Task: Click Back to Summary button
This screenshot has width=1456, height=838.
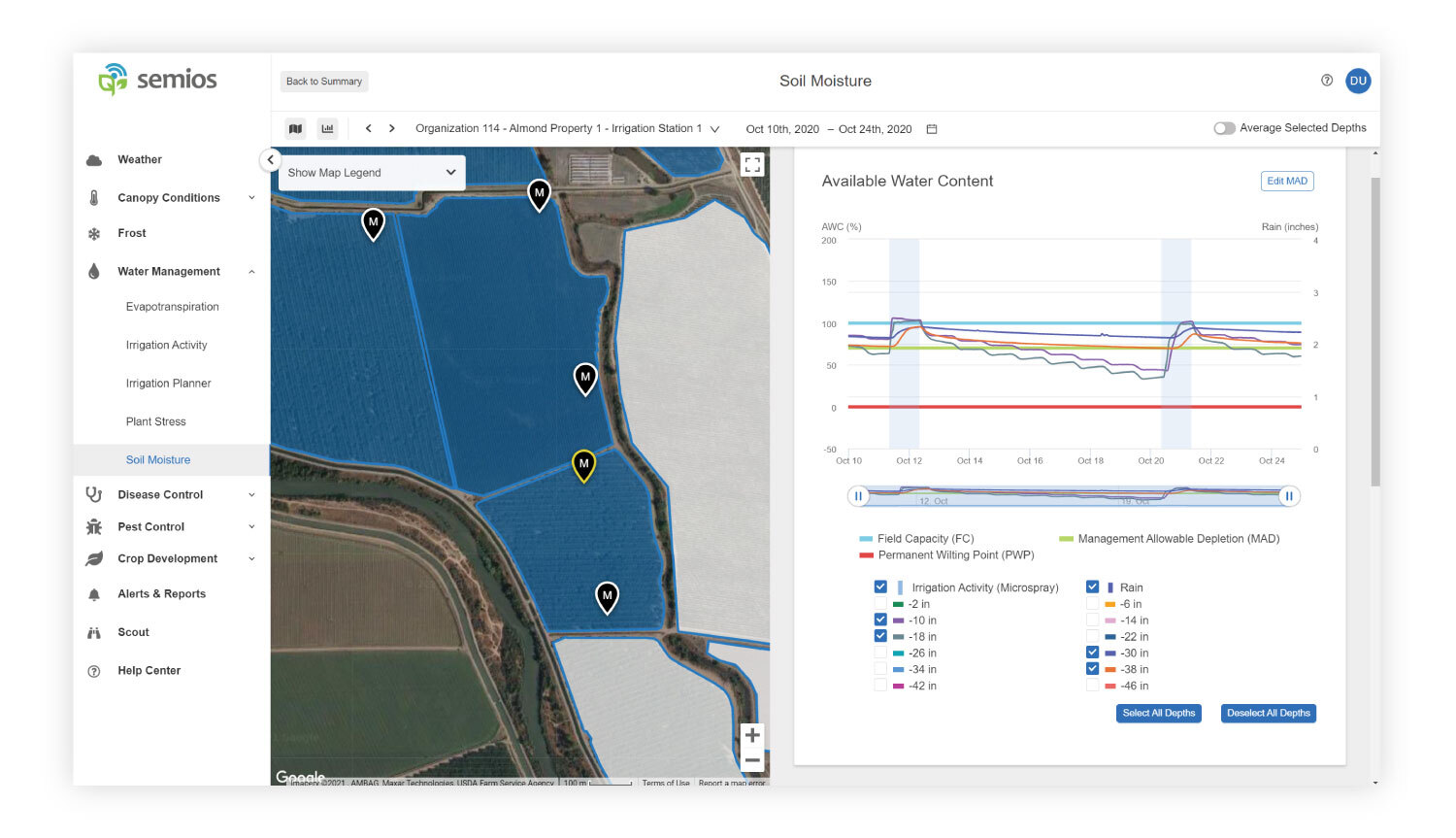Action: 324,82
